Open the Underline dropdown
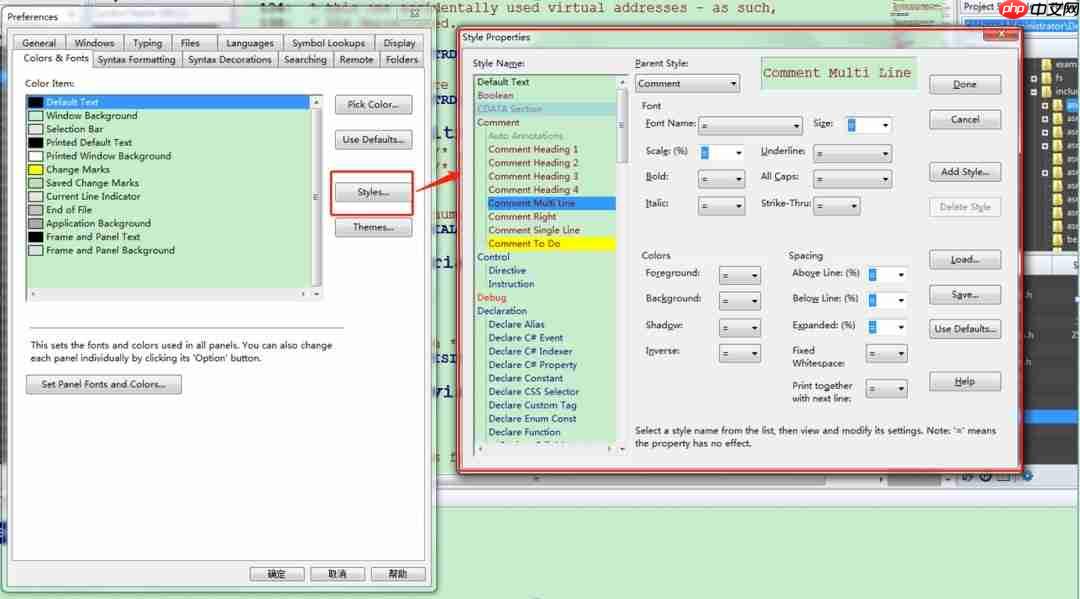This screenshot has width=1080, height=599. [x=852, y=154]
